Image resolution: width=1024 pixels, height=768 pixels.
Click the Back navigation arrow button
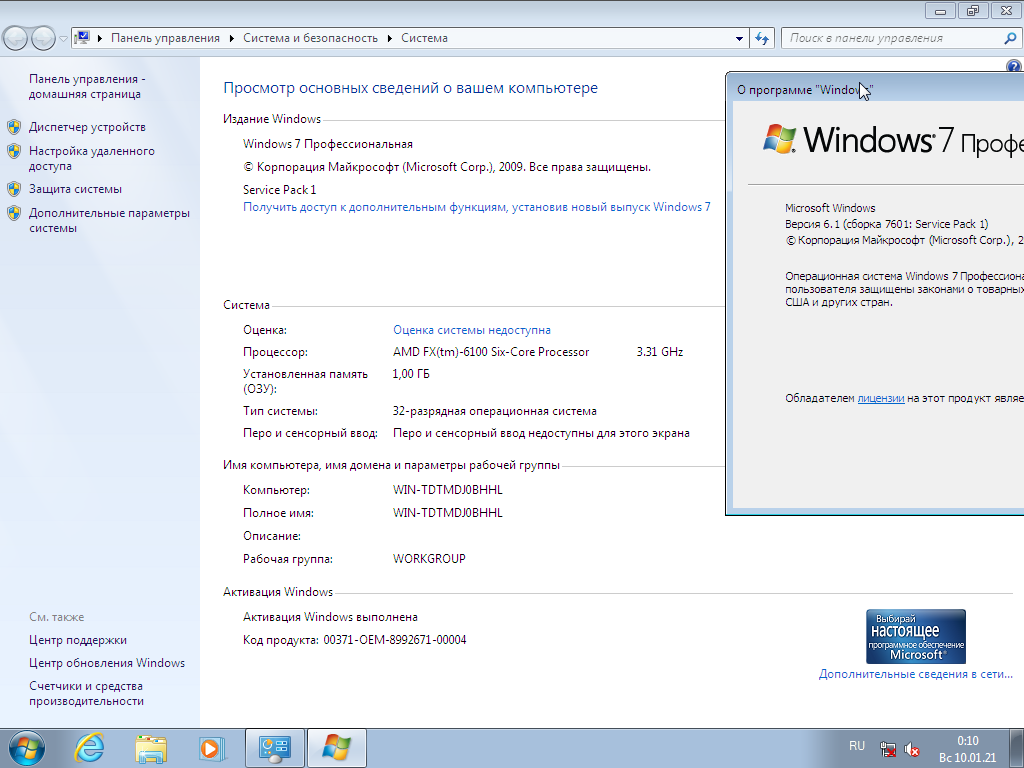pos(16,39)
